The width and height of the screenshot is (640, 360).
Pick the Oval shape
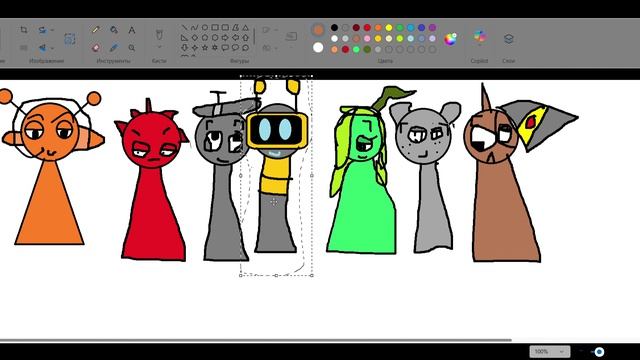pos(205,28)
